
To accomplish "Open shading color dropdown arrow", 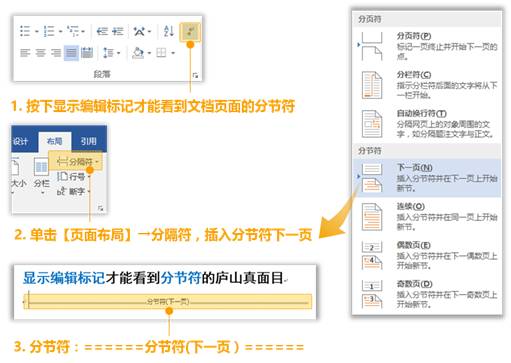I will [149, 53].
